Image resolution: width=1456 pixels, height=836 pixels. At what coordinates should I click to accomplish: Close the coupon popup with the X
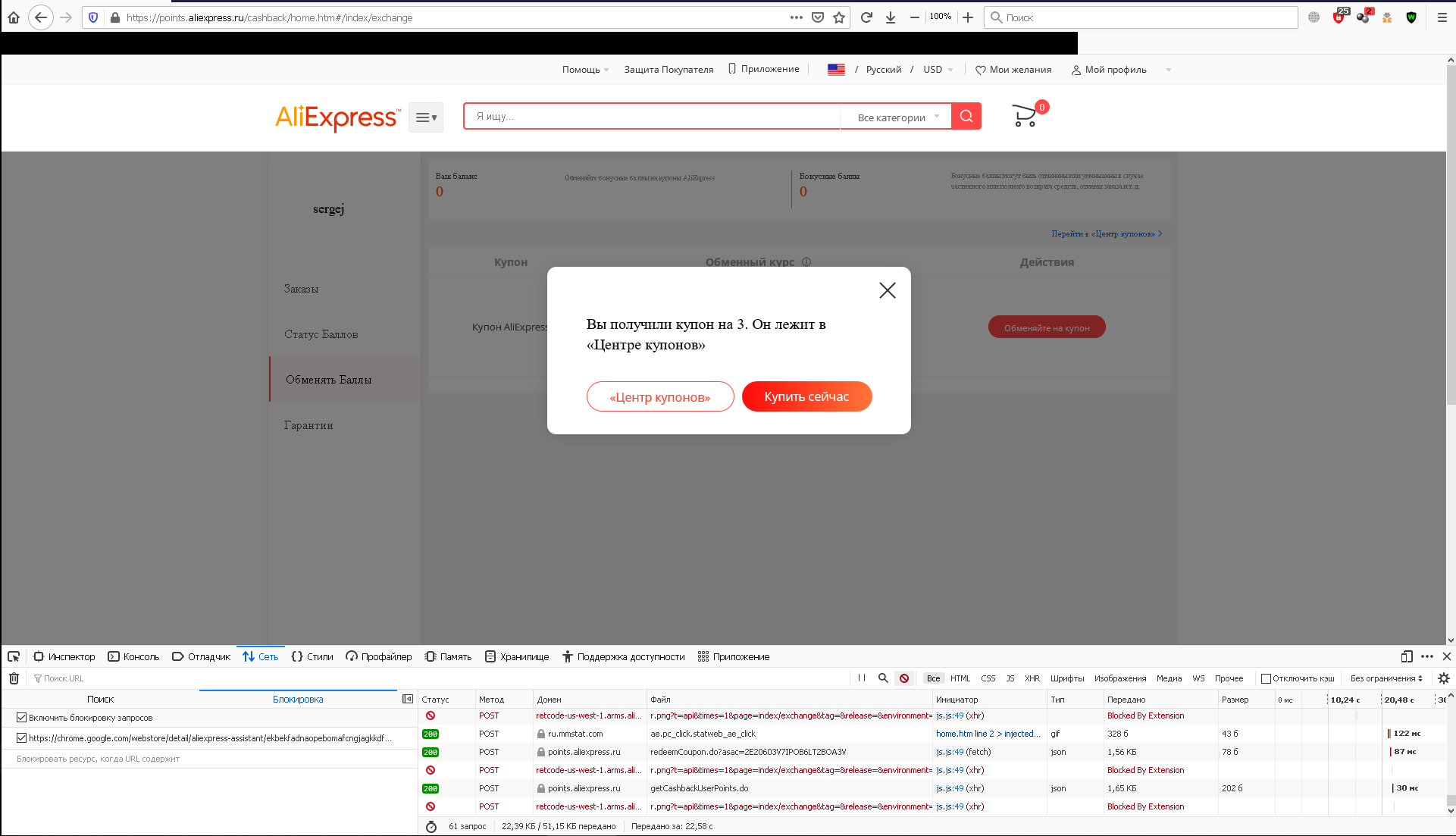click(888, 290)
